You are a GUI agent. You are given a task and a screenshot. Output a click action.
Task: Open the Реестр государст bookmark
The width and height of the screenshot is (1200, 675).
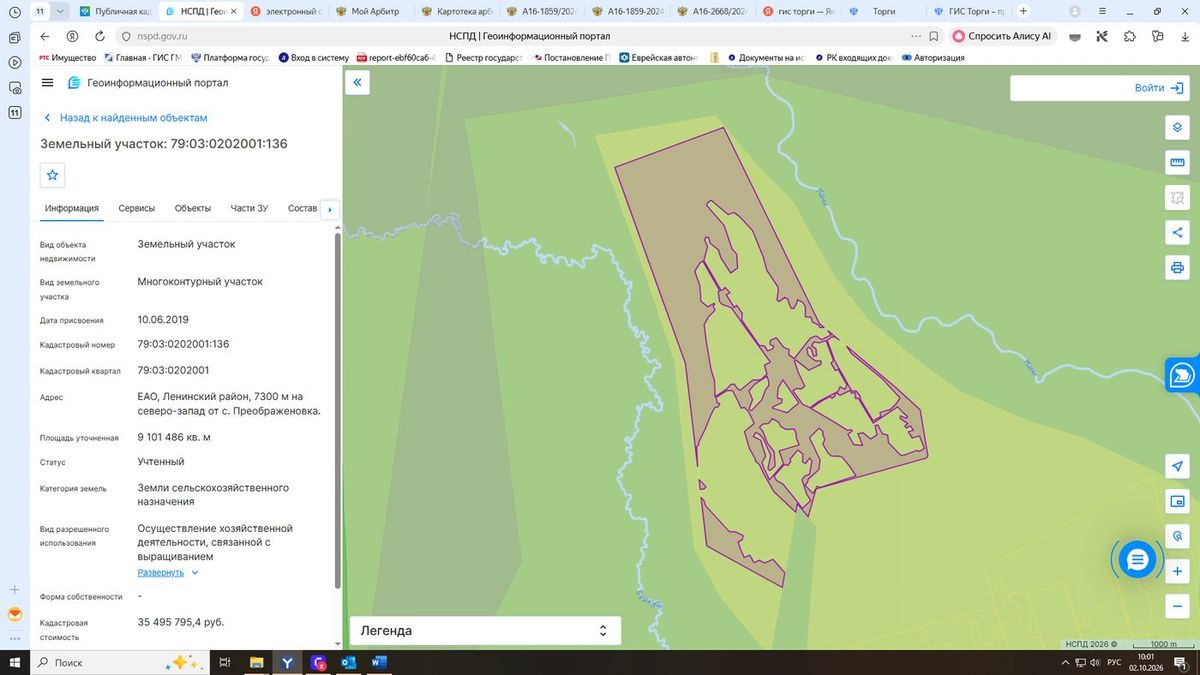(x=483, y=58)
